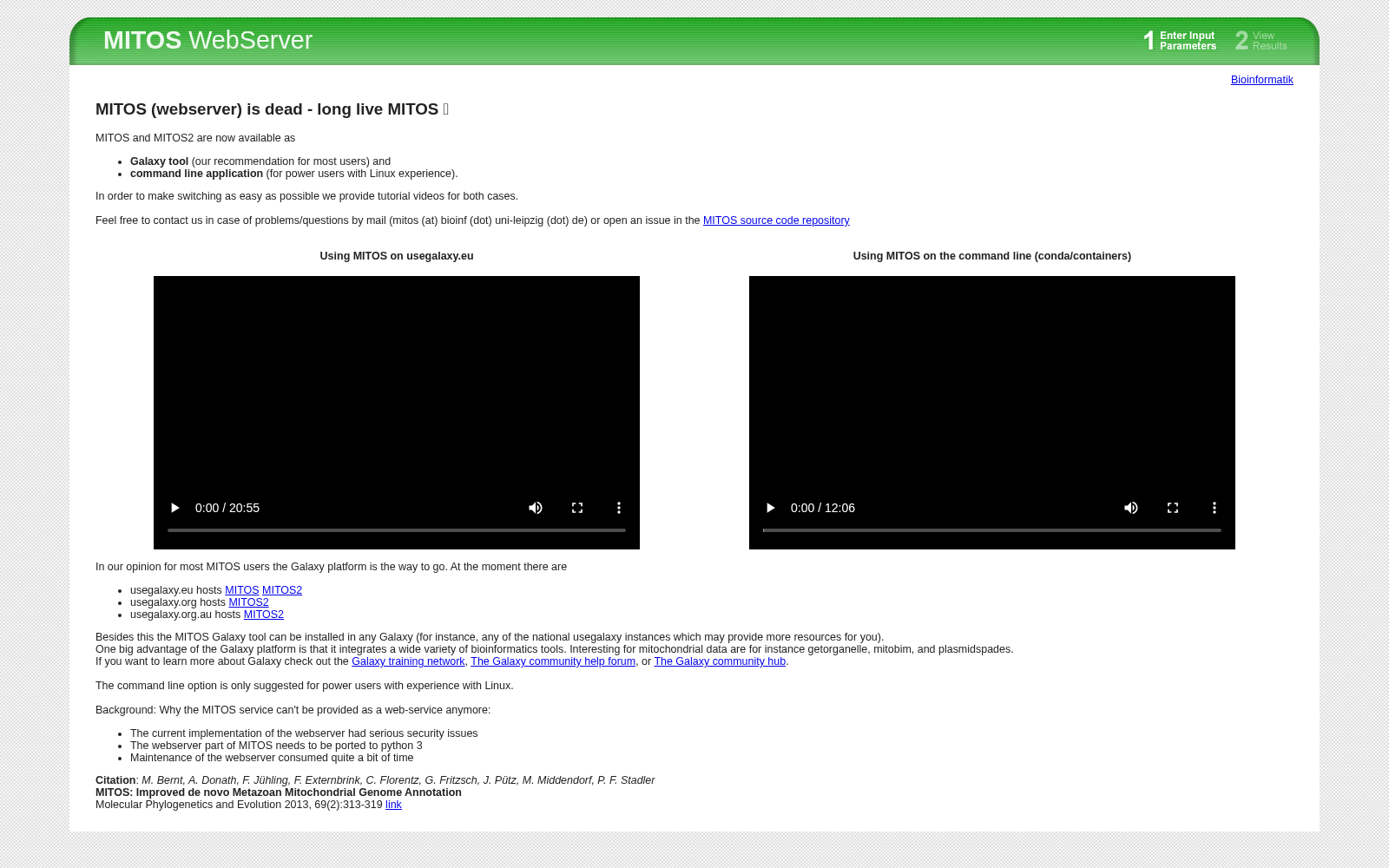Open the MITOS source code repository link
The height and width of the screenshot is (868, 1389).
pos(776,220)
